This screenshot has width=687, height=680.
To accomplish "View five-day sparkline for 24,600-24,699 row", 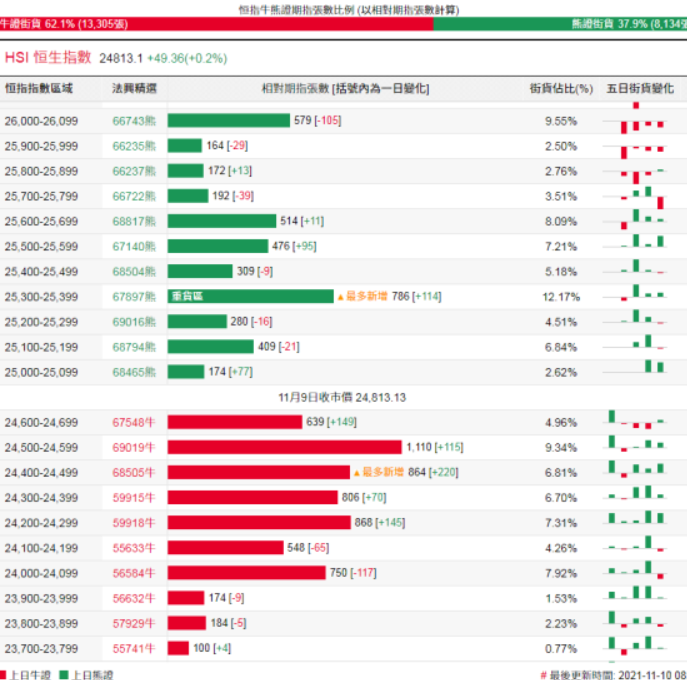I will [635, 420].
